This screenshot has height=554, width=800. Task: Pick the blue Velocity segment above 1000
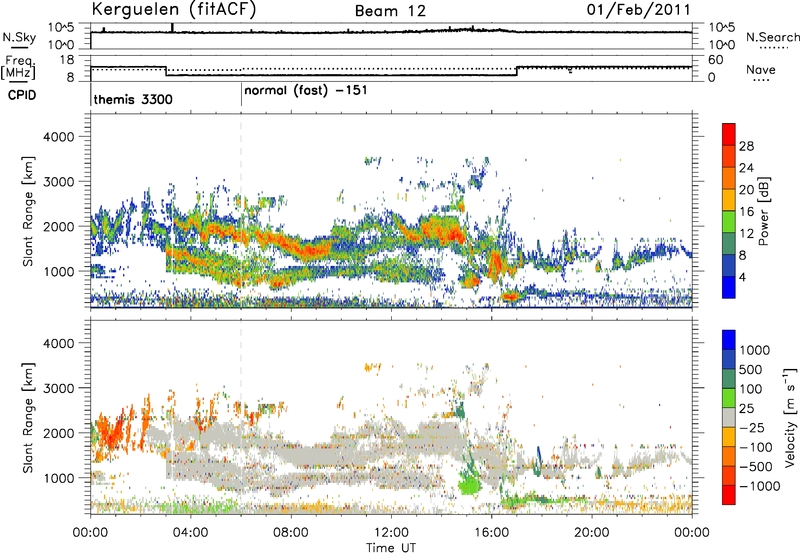point(729,340)
